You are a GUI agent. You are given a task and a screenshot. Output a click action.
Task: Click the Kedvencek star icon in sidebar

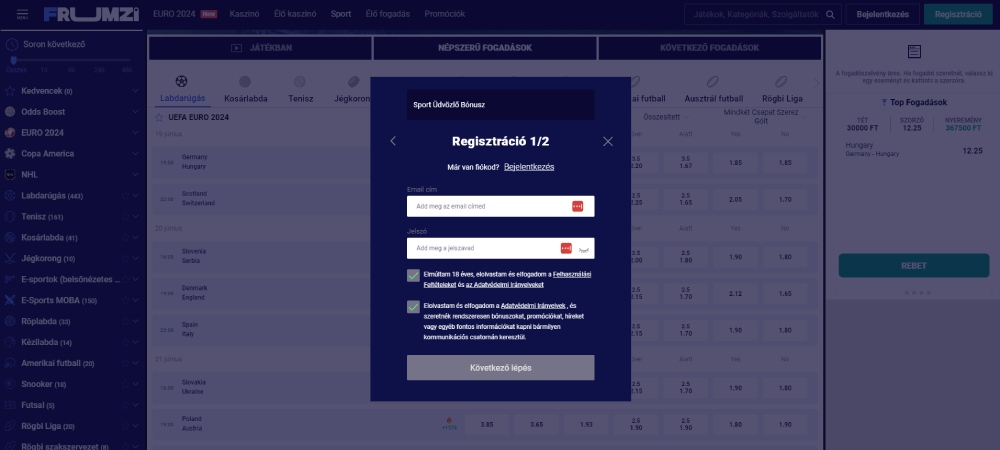10,91
